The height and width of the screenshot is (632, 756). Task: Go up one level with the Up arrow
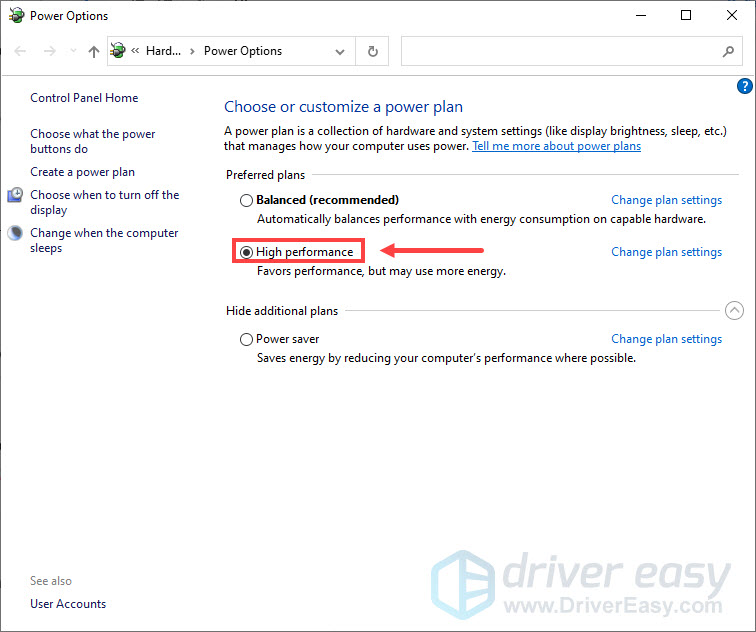click(x=94, y=51)
